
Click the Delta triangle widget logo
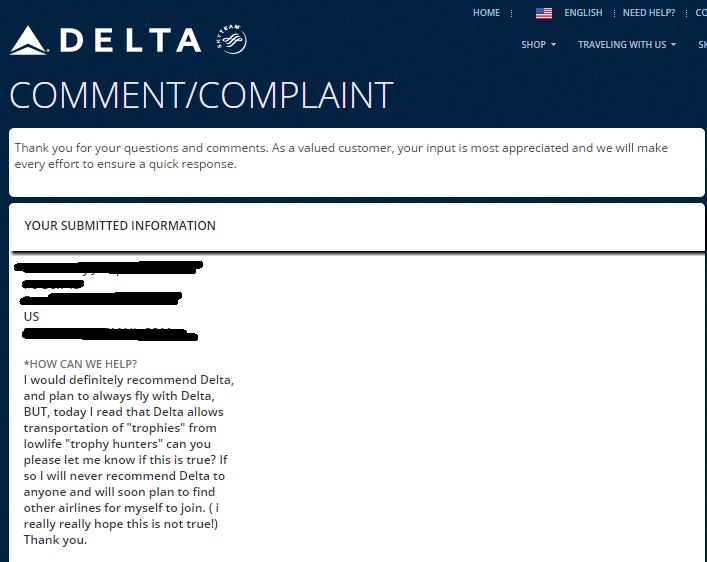(28, 41)
